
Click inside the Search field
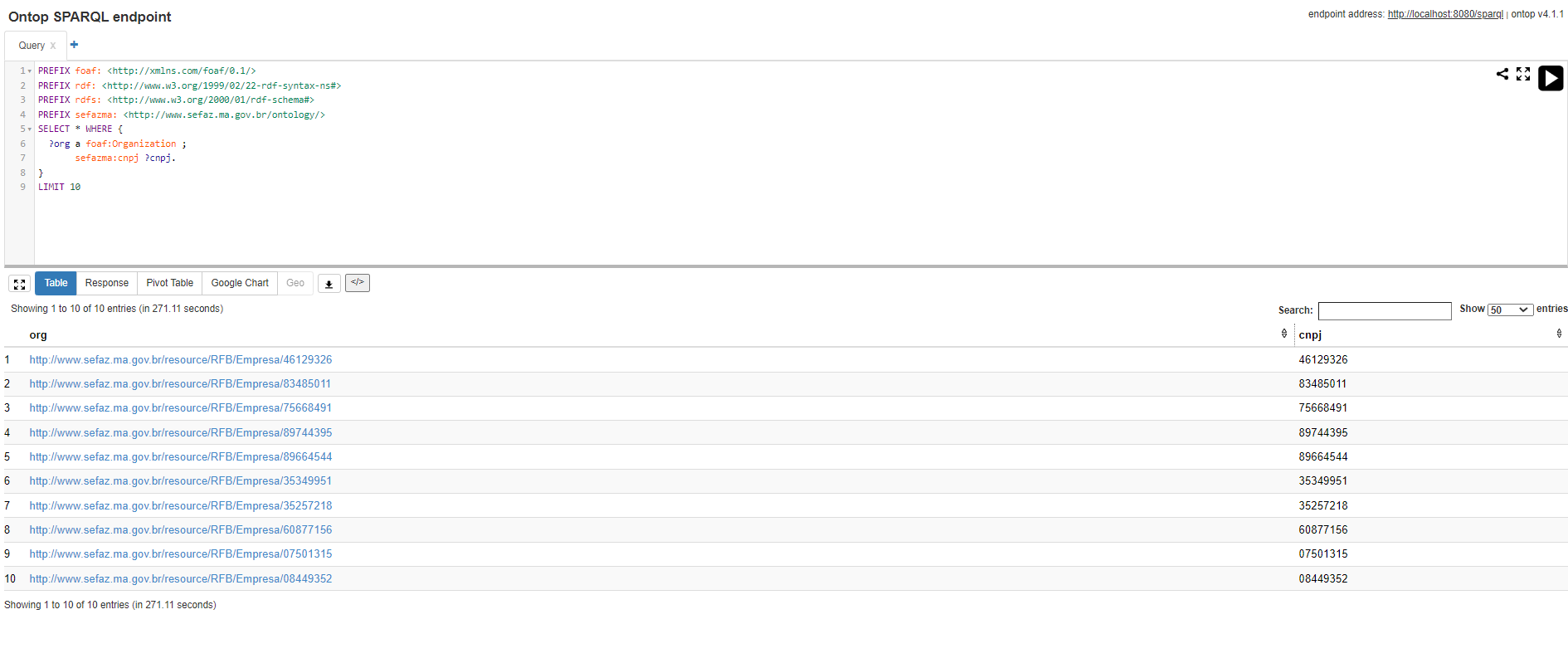click(x=1384, y=310)
